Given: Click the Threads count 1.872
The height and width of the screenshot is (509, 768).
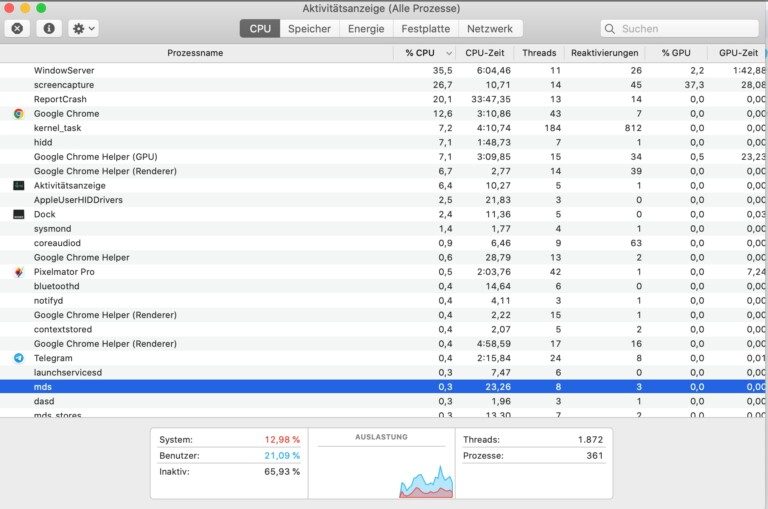Looking at the screenshot, I should click(590, 440).
